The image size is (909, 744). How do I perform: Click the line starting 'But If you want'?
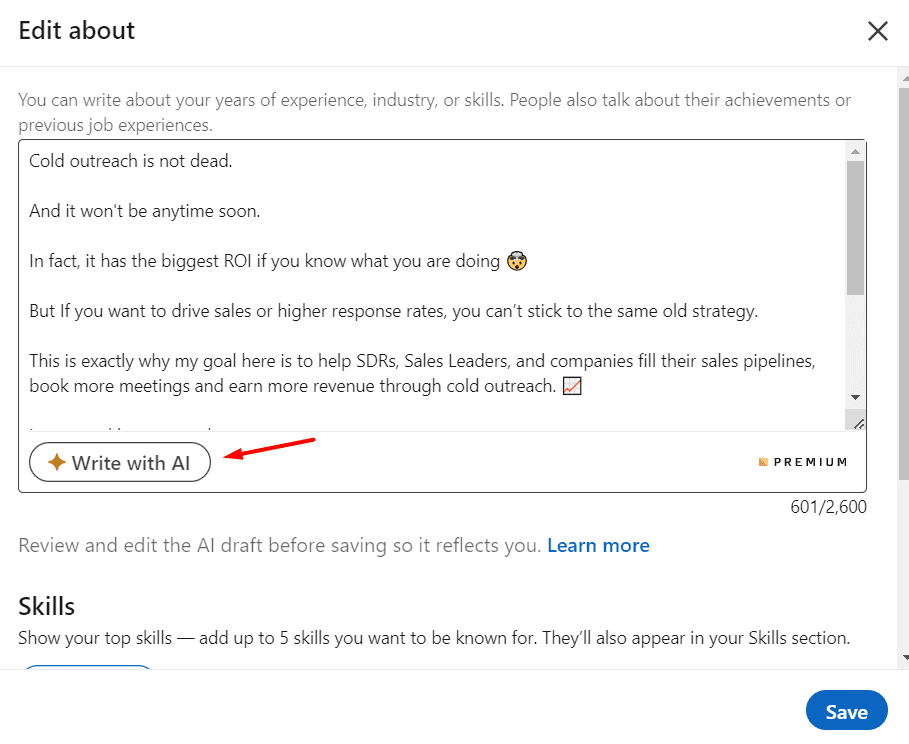(x=394, y=311)
